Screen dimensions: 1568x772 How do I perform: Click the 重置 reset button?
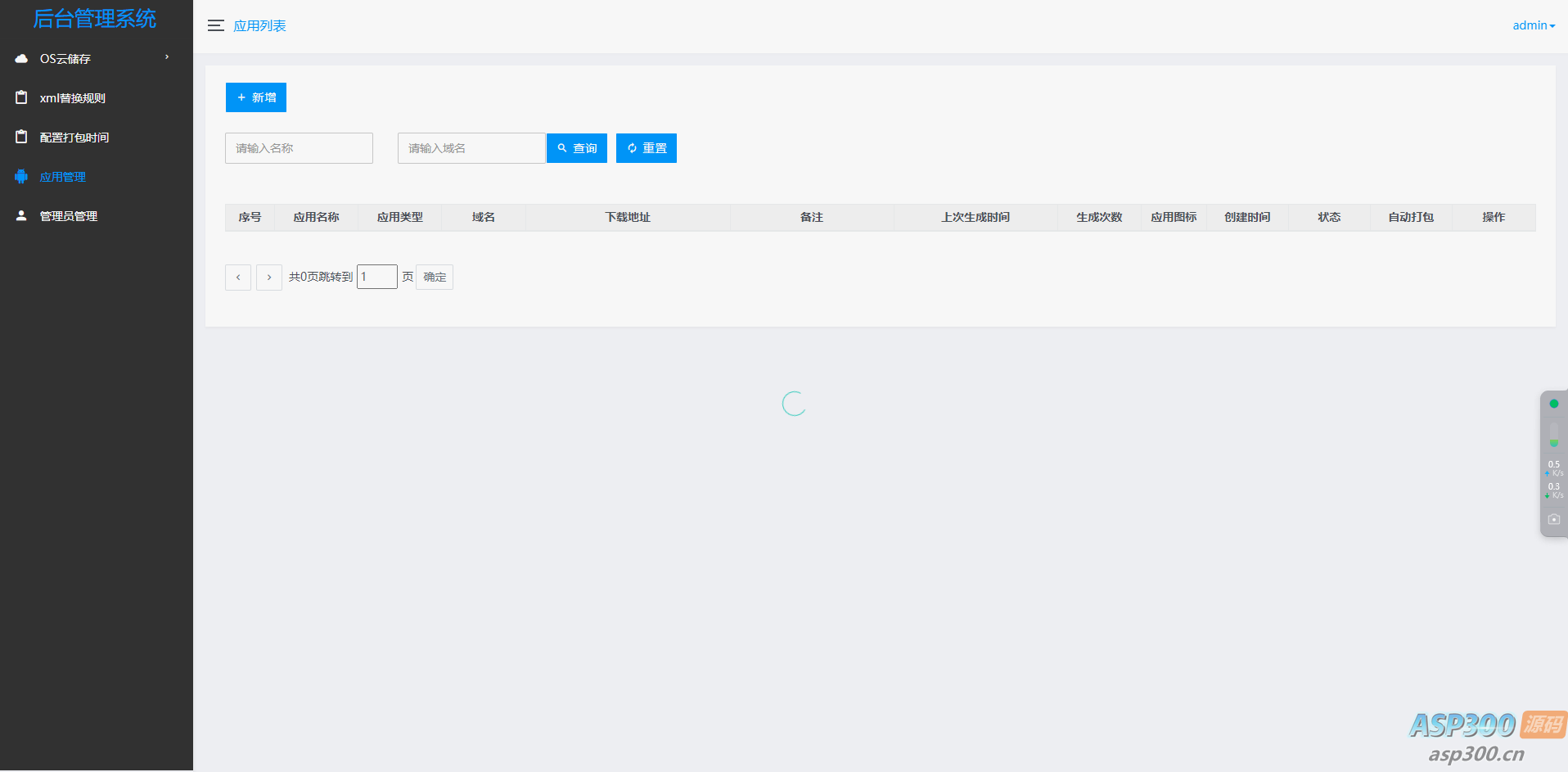click(x=647, y=148)
